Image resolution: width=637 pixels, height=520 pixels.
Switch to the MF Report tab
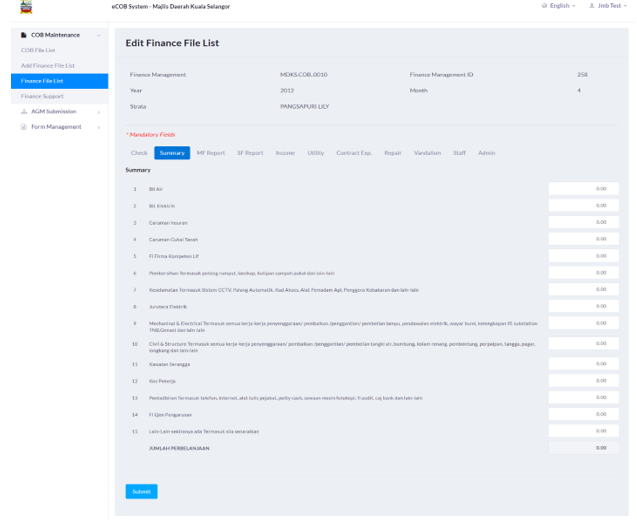210,152
